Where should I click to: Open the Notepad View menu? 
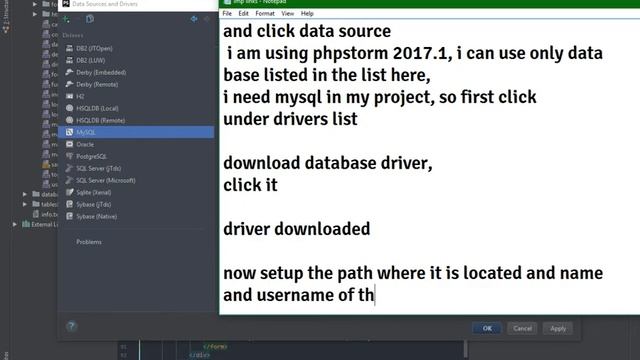(x=287, y=13)
